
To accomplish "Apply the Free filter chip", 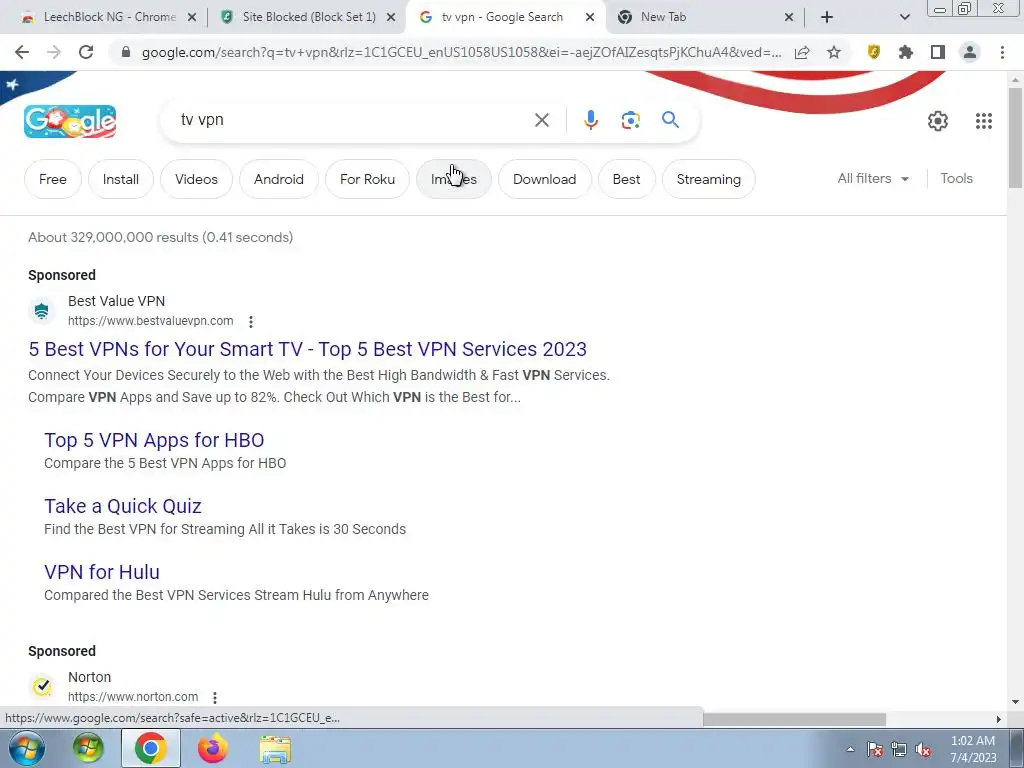I will point(53,179).
